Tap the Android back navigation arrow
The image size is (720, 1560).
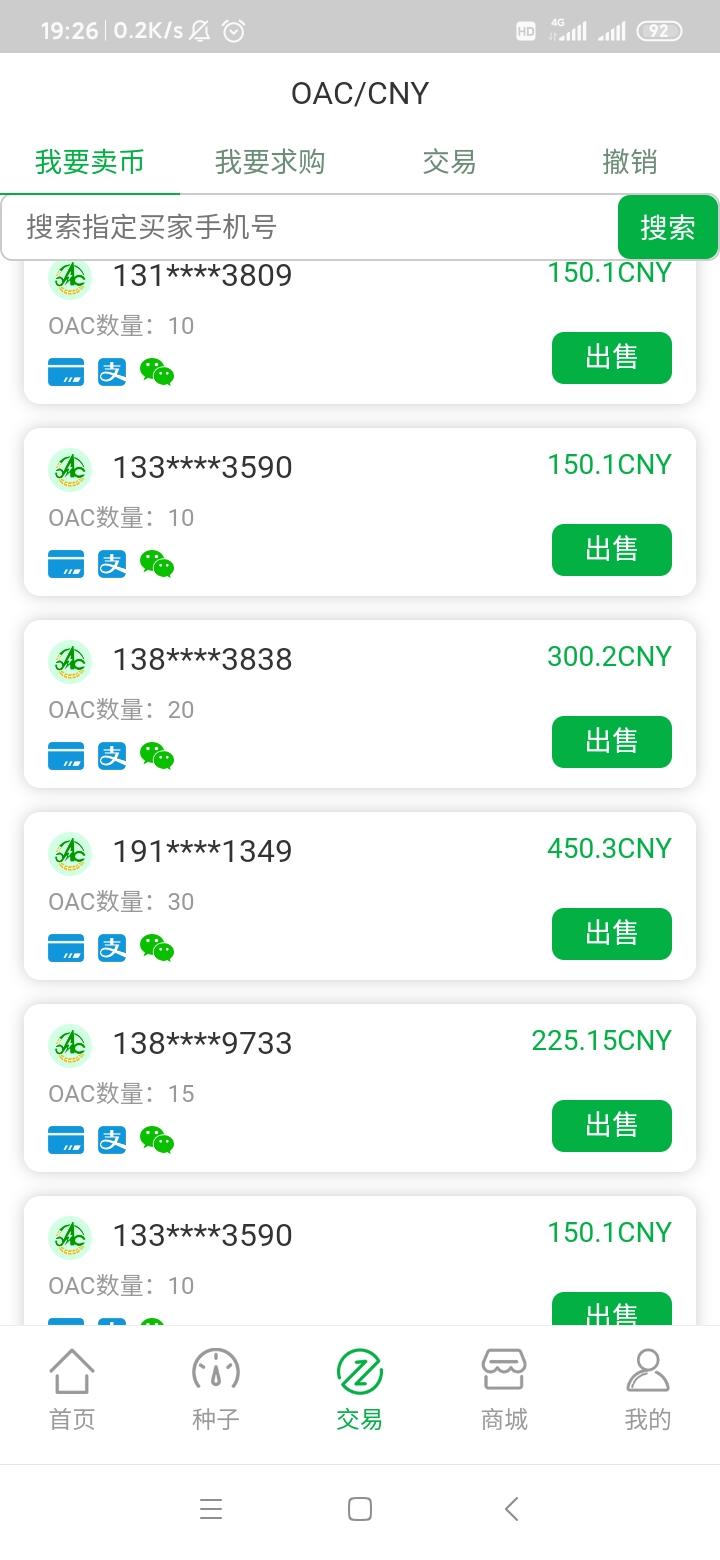pyautogui.click(x=512, y=1509)
